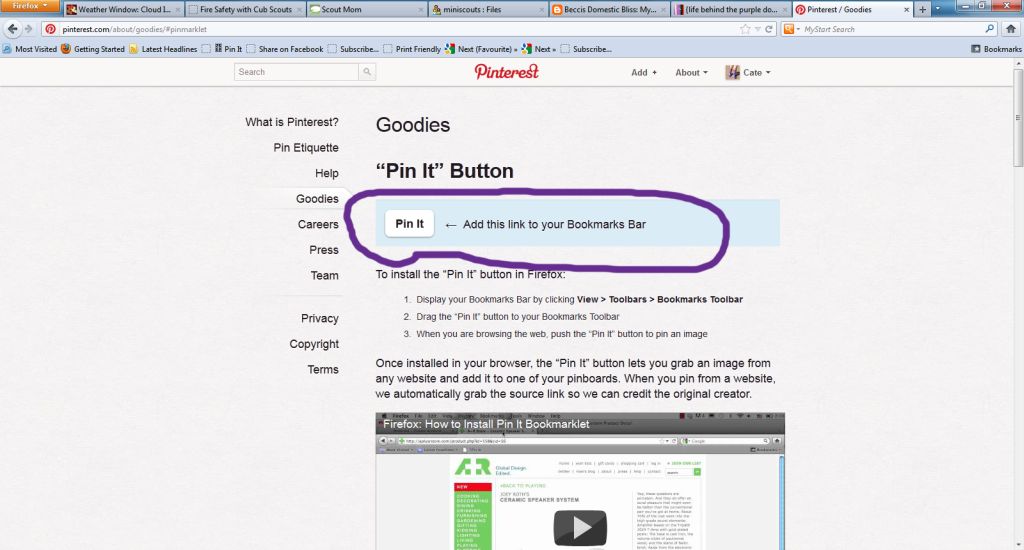Open the list all tabs dropdown
The height and width of the screenshot is (550, 1024).
pyautogui.click(x=938, y=10)
